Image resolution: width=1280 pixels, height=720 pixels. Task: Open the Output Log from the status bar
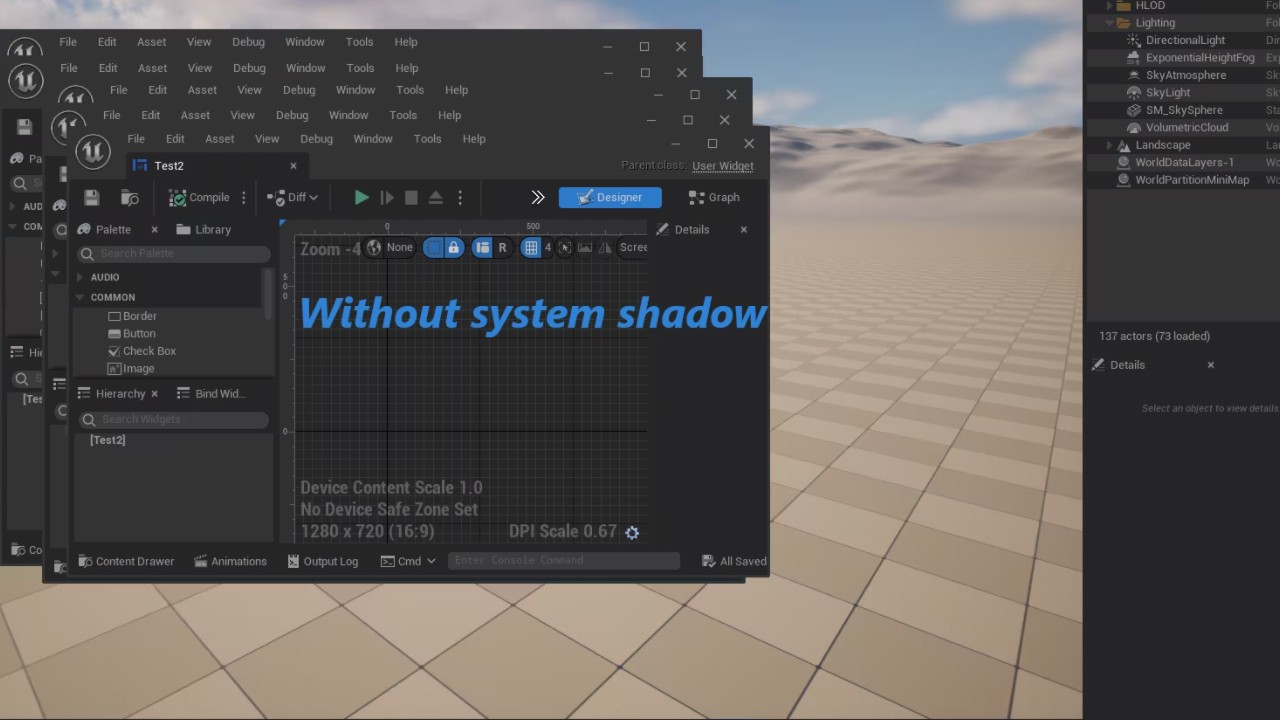click(322, 561)
